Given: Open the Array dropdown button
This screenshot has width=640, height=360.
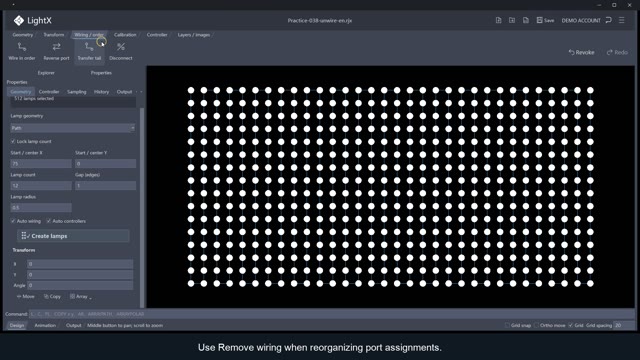Looking at the screenshot, I should coord(80,296).
